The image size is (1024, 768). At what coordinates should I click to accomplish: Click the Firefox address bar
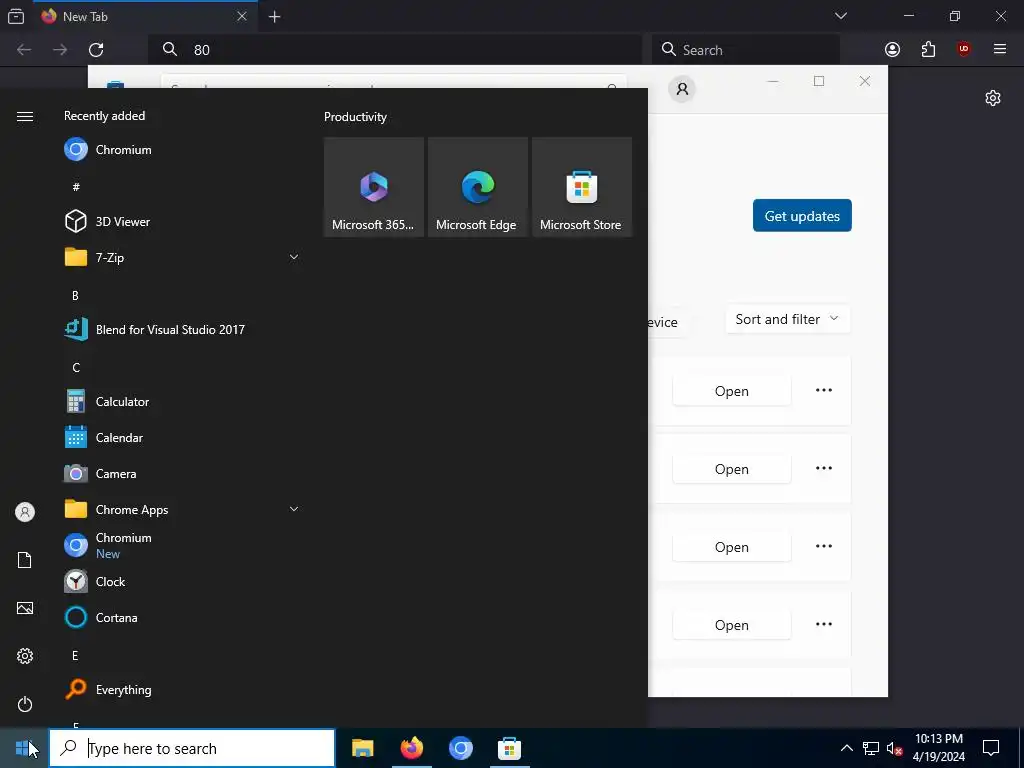pos(394,50)
